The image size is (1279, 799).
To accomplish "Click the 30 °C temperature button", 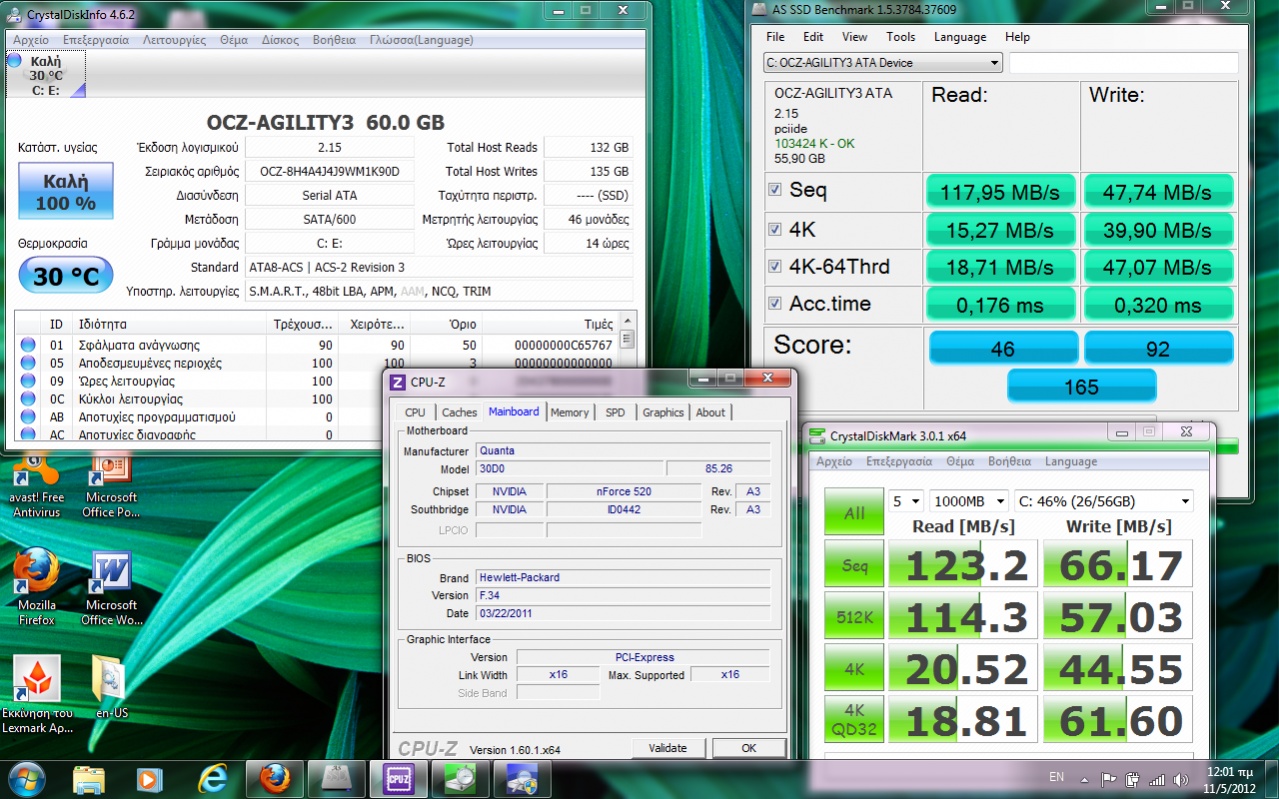I will pyautogui.click(x=66, y=276).
